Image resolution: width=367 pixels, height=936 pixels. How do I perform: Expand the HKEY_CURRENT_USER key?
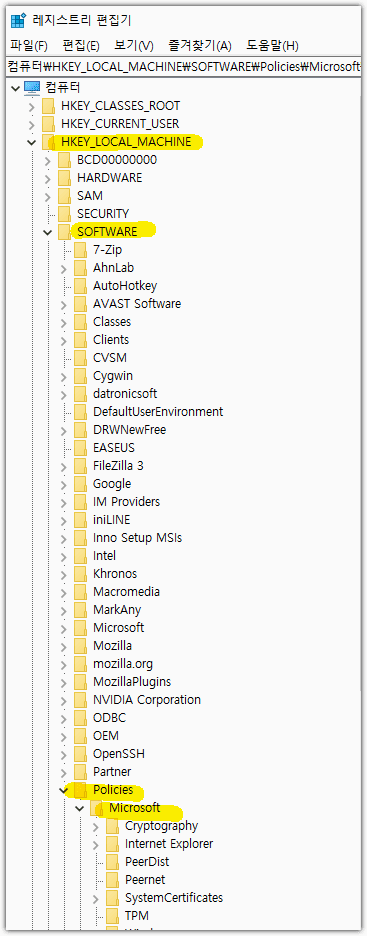31,125
